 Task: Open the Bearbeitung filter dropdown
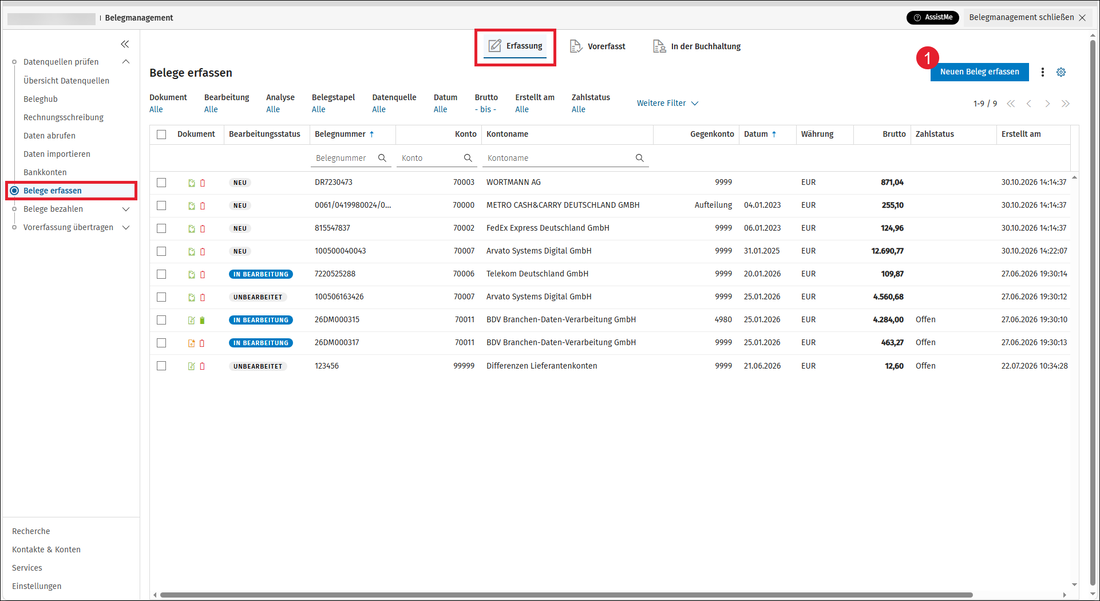(211, 109)
